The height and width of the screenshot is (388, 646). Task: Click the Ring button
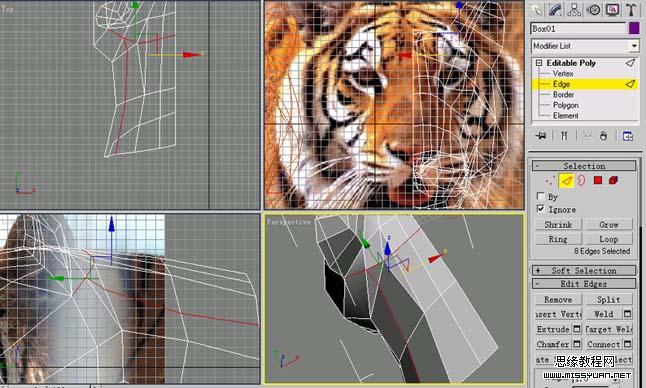[558, 239]
